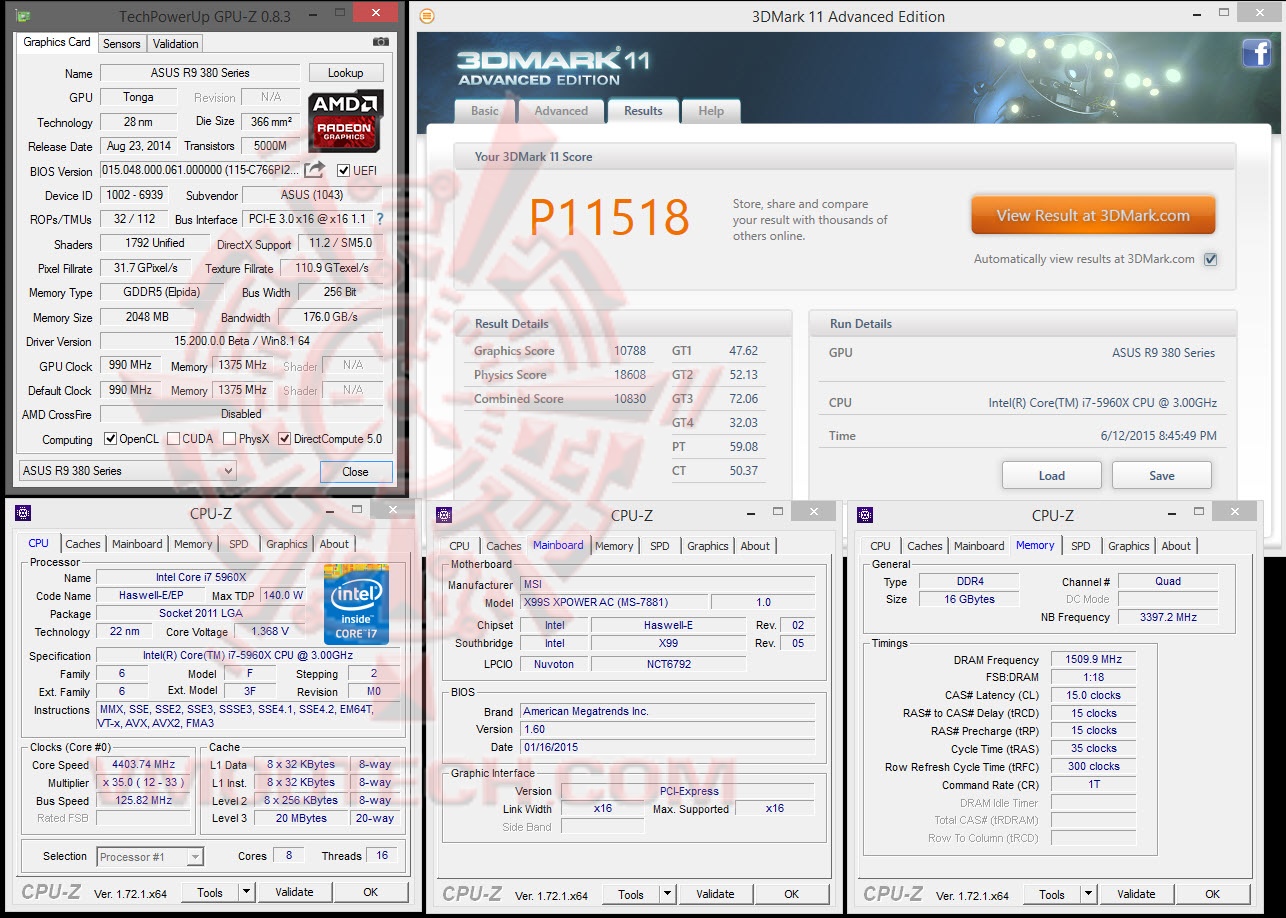
Task: Open the Validation tab in GPU-Z
Action: tap(176, 44)
